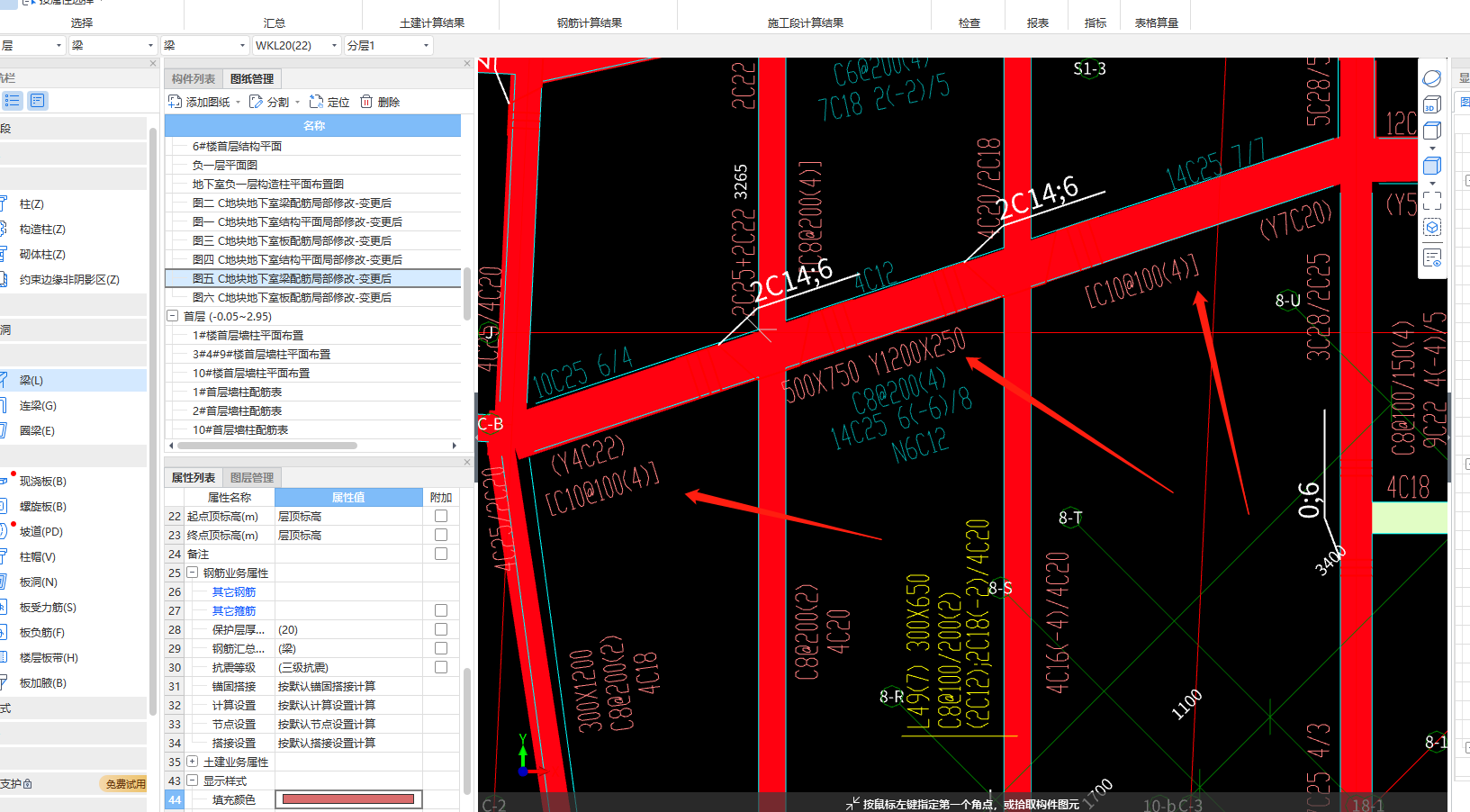Click the 删除 trash icon
Image resolution: width=1470 pixels, height=812 pixels.
point(366,102)
